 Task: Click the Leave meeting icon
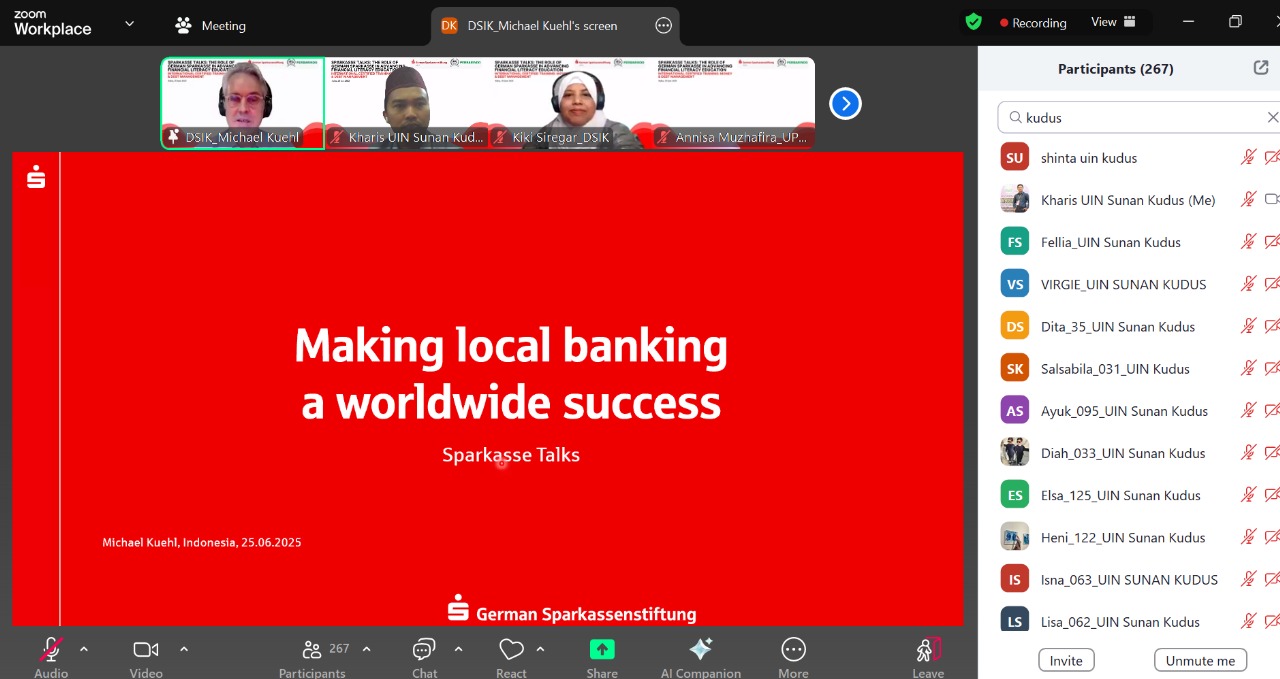[928, 650]
